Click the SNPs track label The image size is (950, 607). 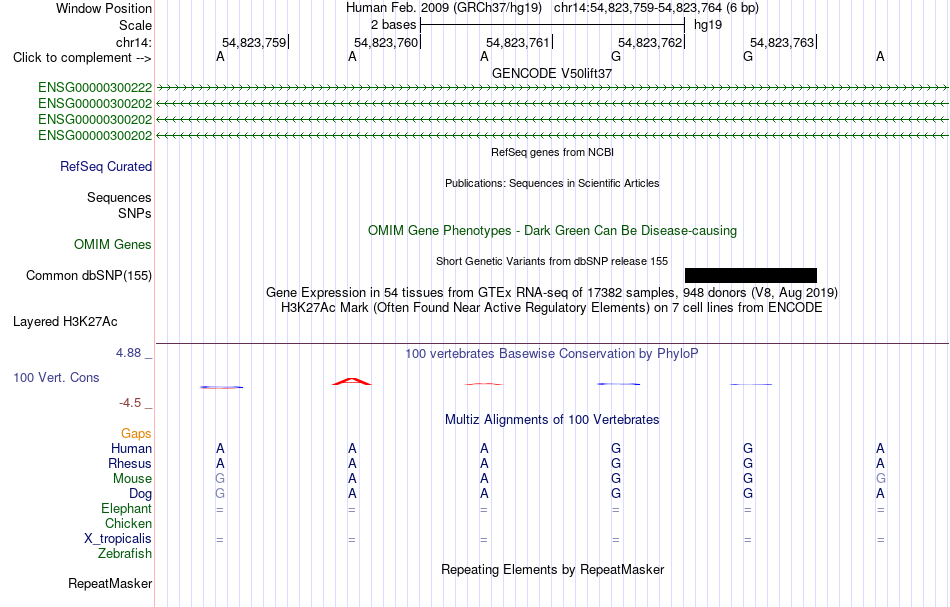[x=135, y=214]
